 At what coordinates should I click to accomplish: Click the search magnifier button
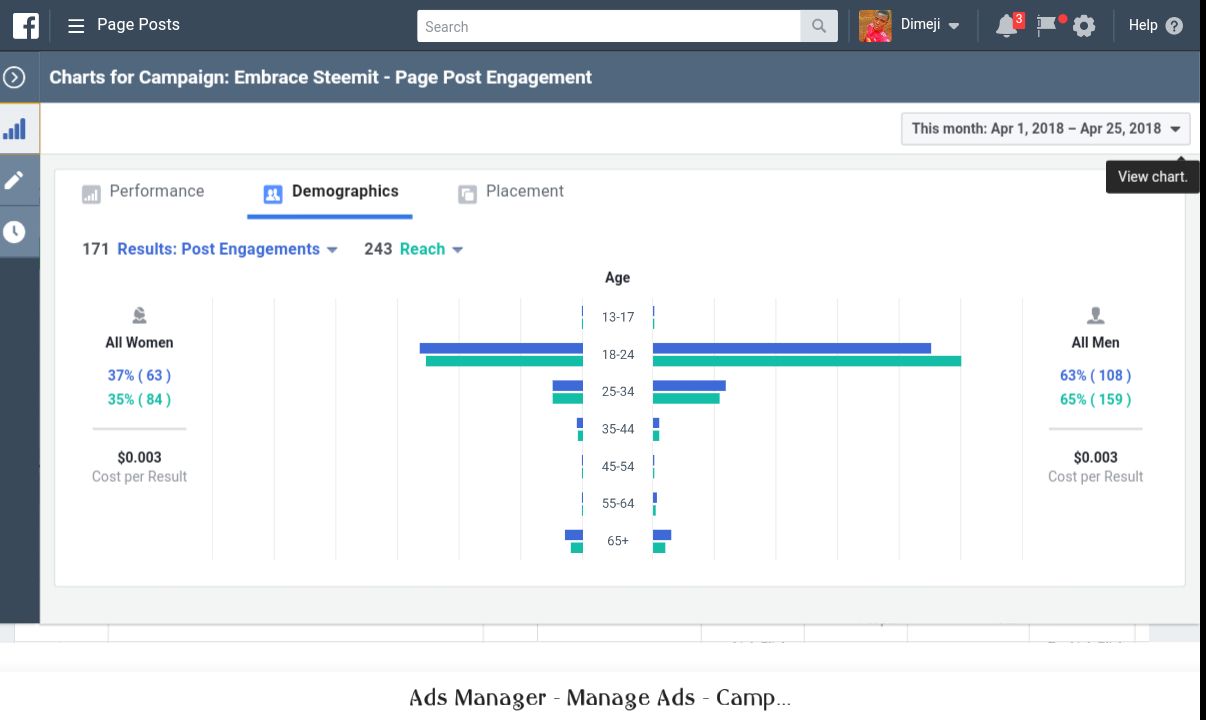pos(819,26)
